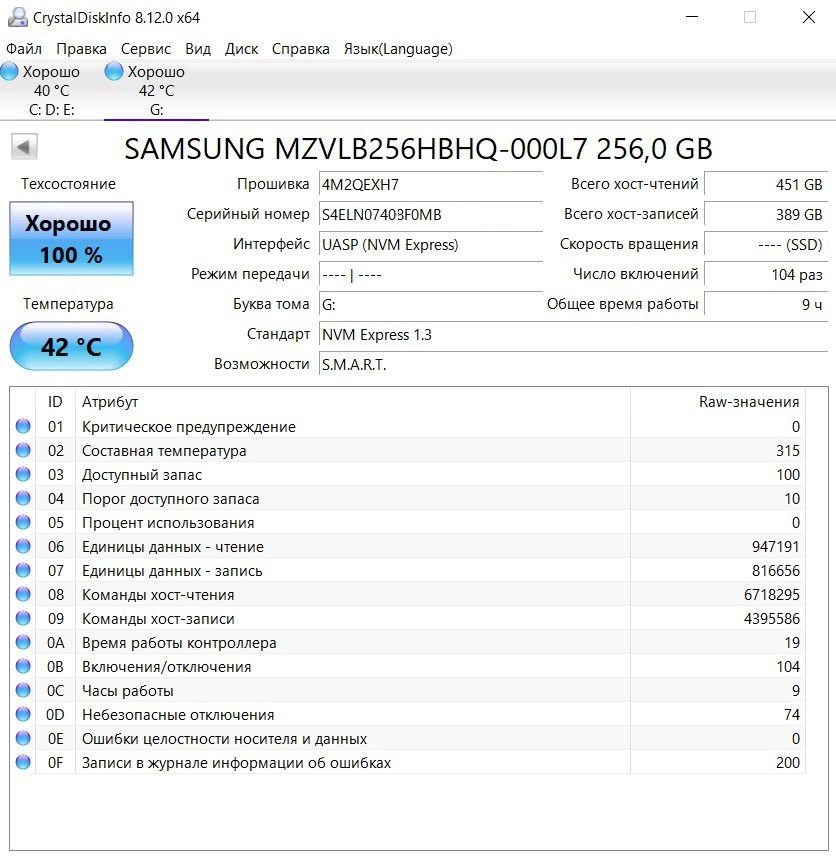Select the Единицы данных - чтение row
Viewport: 836px width, 860px height.
point(408,546)
